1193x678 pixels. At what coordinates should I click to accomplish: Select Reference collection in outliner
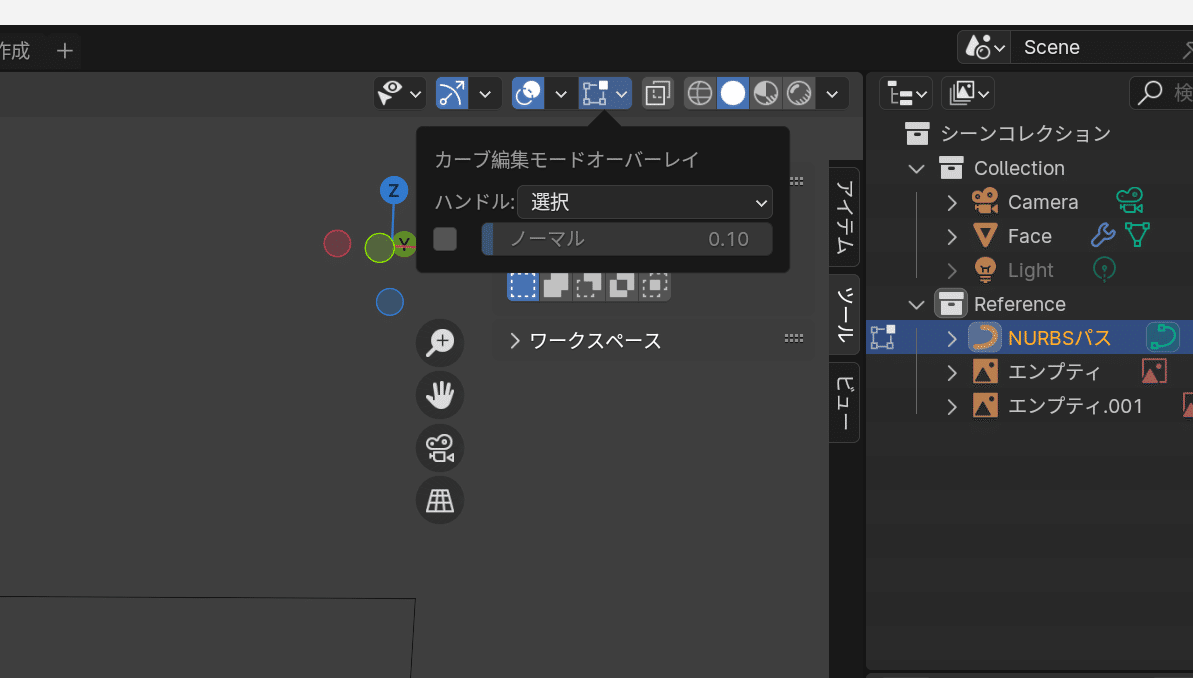tap(1020, 304)
